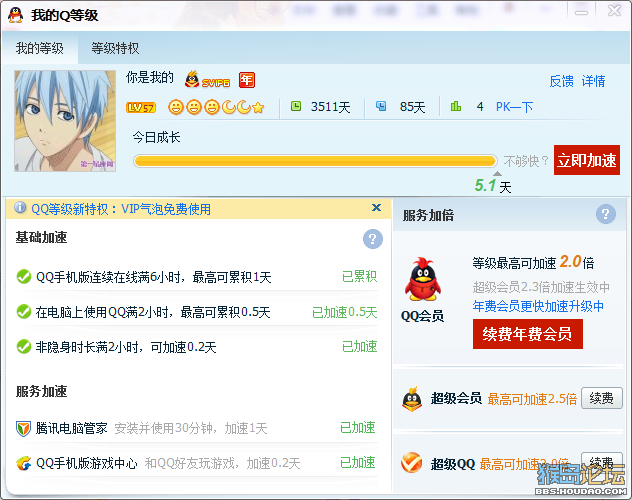
Task: Click the anime avatar picture
Action: [x=65, y=121]
